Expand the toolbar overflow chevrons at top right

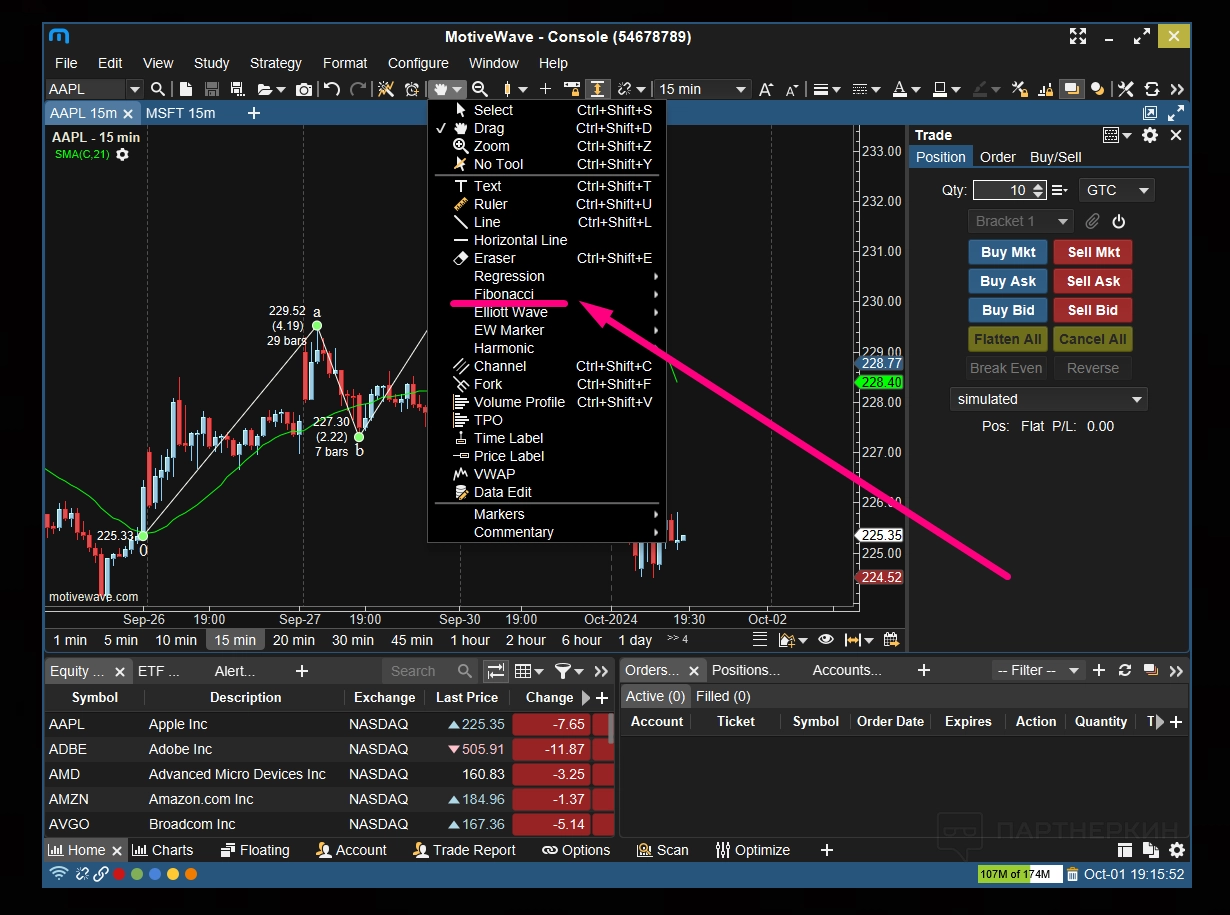[x=1177, y=89]
